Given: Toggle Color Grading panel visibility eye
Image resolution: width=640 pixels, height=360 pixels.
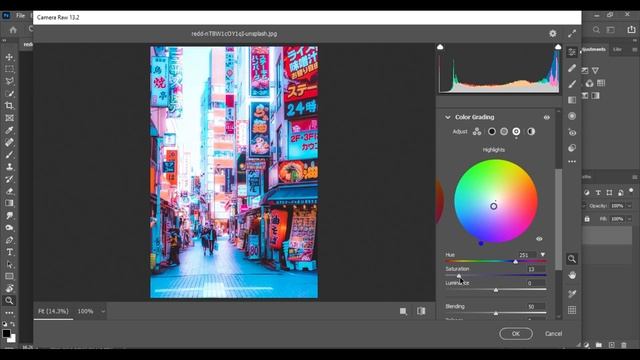Looking at the screenshot, I should pyautogui.click(x=547, y=118).
